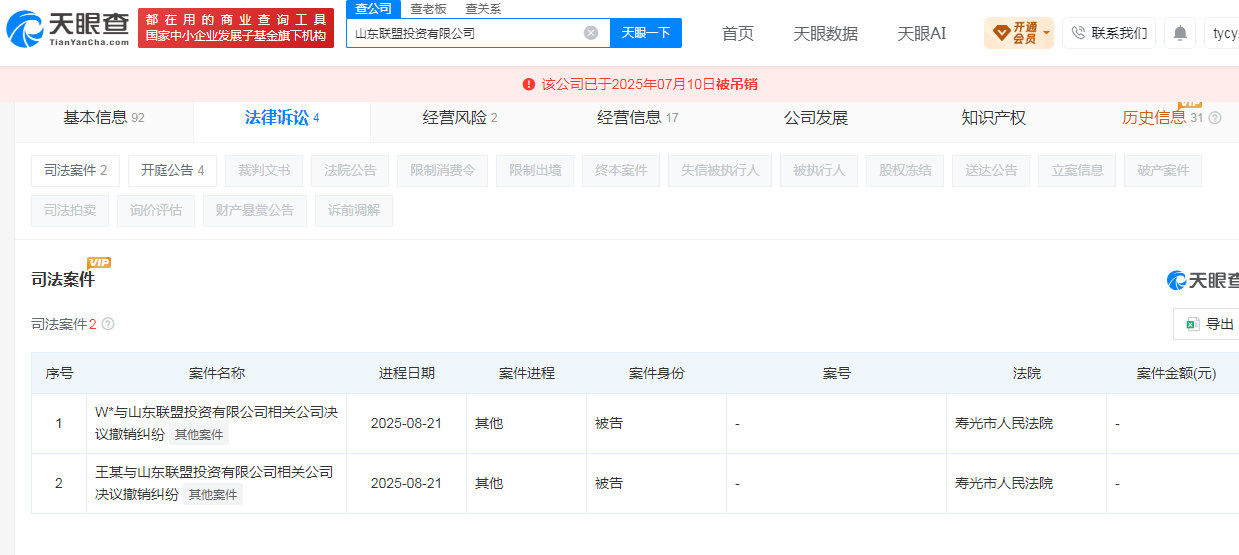Click the 股权冻结 filter
The width and height of the screenshot is (1239, 555).
(x=905, y=171)
